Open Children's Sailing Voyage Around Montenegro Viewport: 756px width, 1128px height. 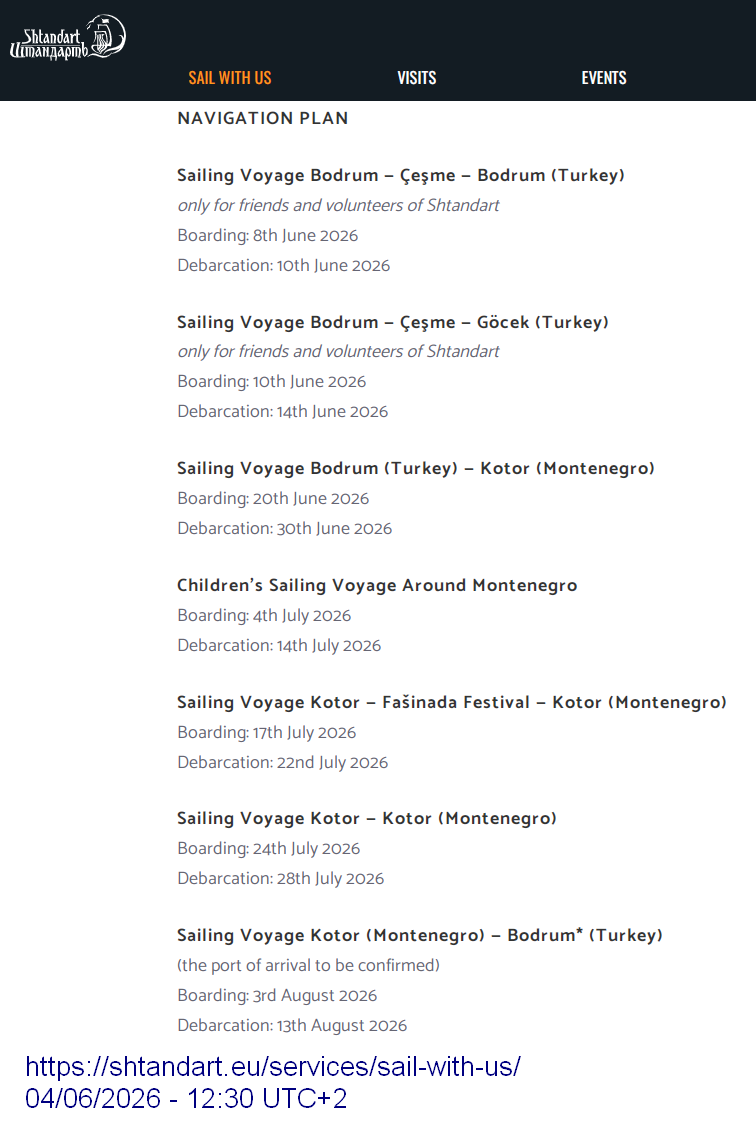point(377,586)
